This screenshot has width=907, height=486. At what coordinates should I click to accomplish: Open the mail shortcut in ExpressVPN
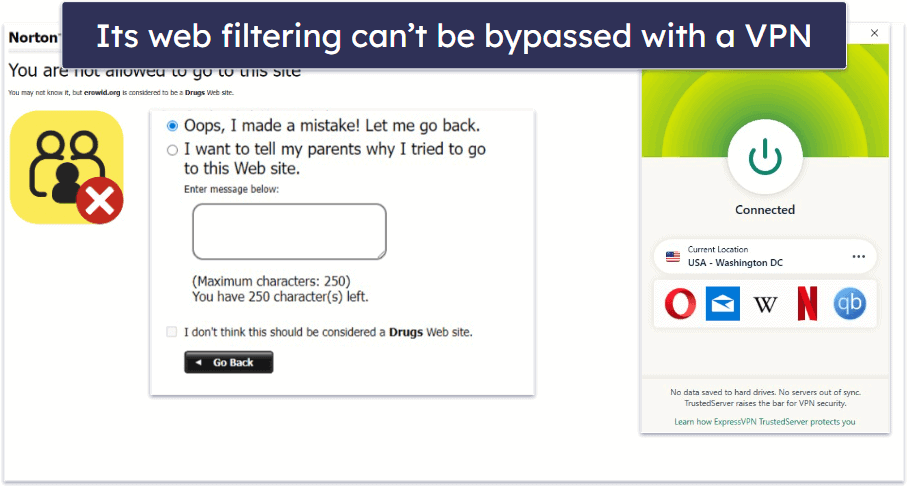pos(722,304)
